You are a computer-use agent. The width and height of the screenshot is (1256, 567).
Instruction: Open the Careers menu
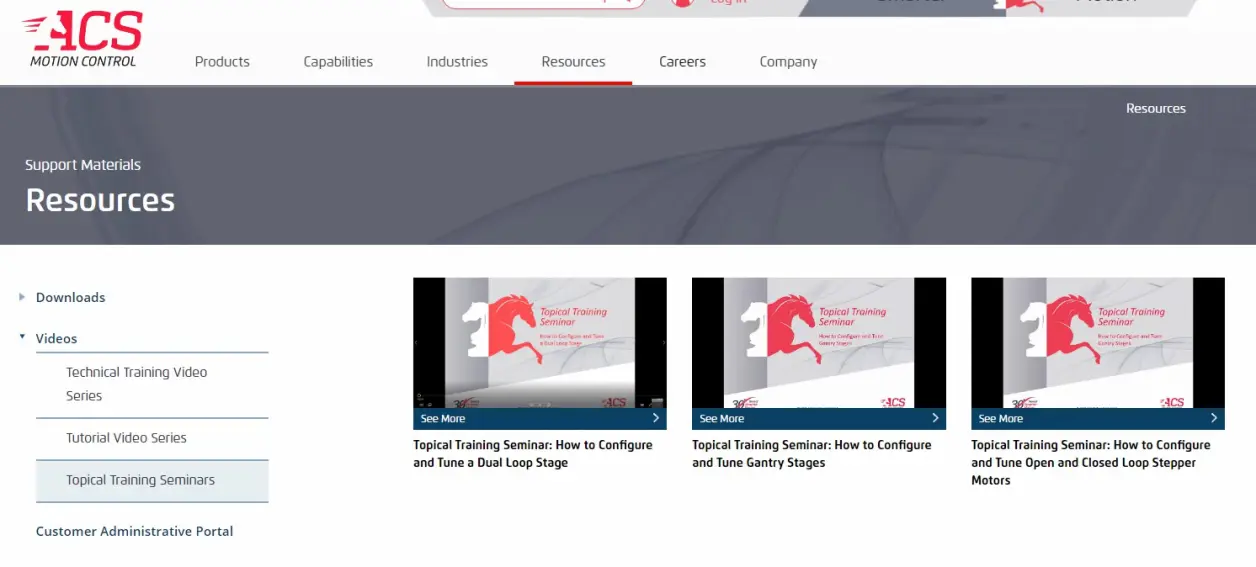pyautogui.click(x=682, y=62)
